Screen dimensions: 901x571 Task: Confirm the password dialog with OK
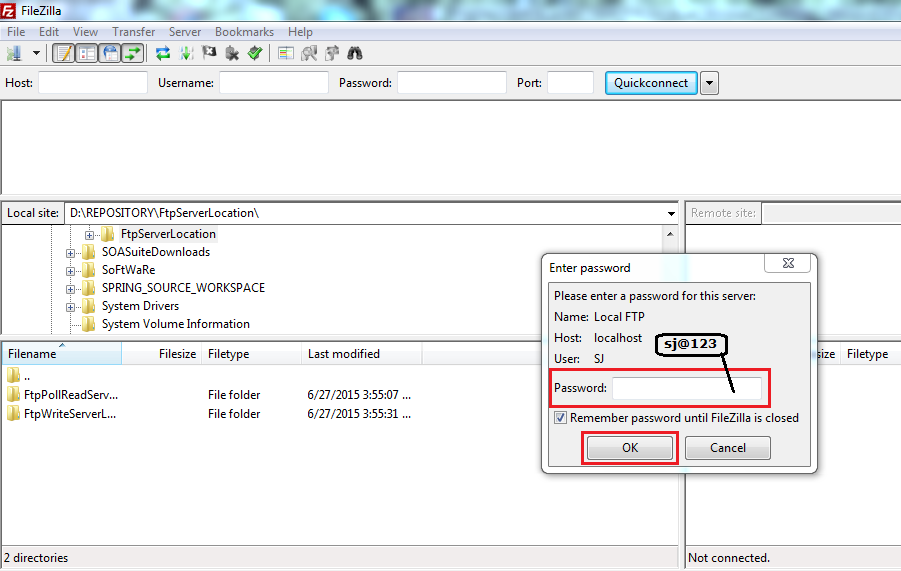click(630, 447)
